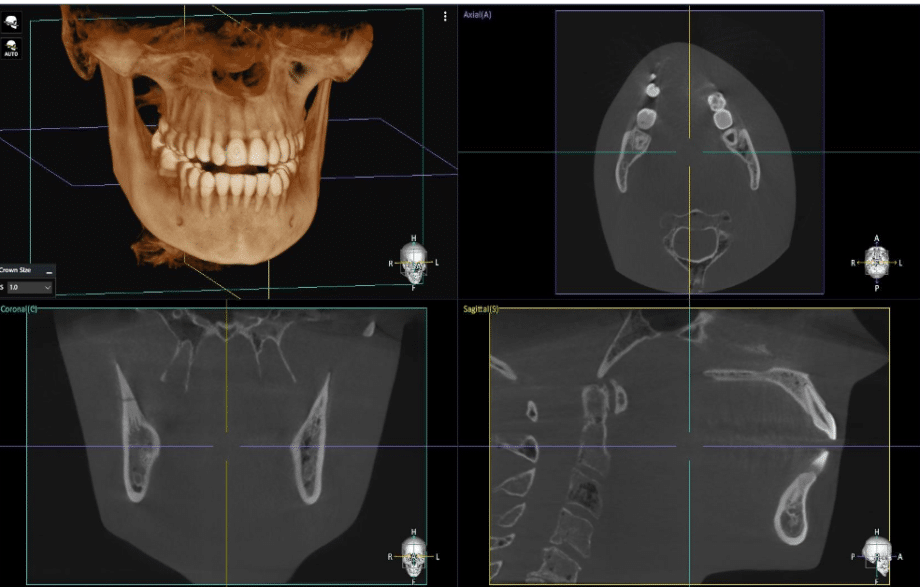The height and width of the screenshot is (587, 920).
Task: Click the orientation skull in the Axial view
Action: (x=877, y=260)
